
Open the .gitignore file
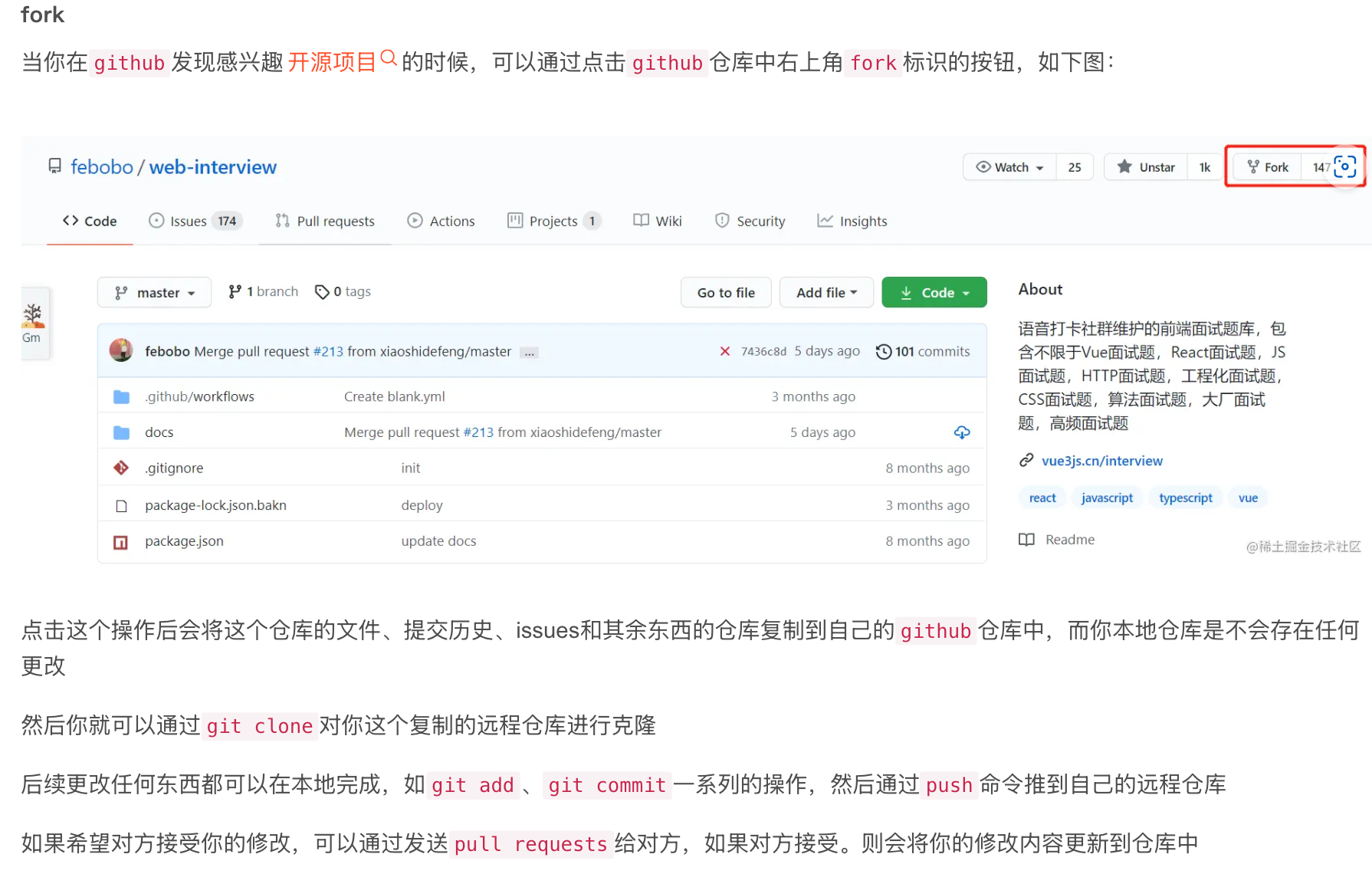coord(174,468)
